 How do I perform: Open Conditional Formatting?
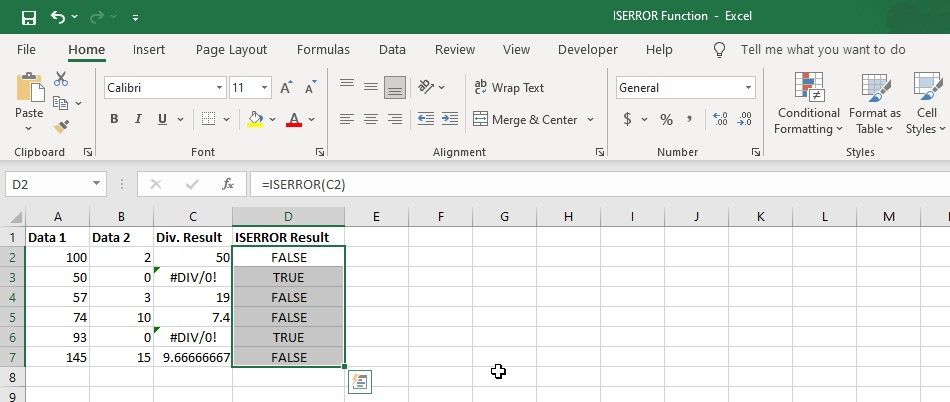click(x=808, y=103)
